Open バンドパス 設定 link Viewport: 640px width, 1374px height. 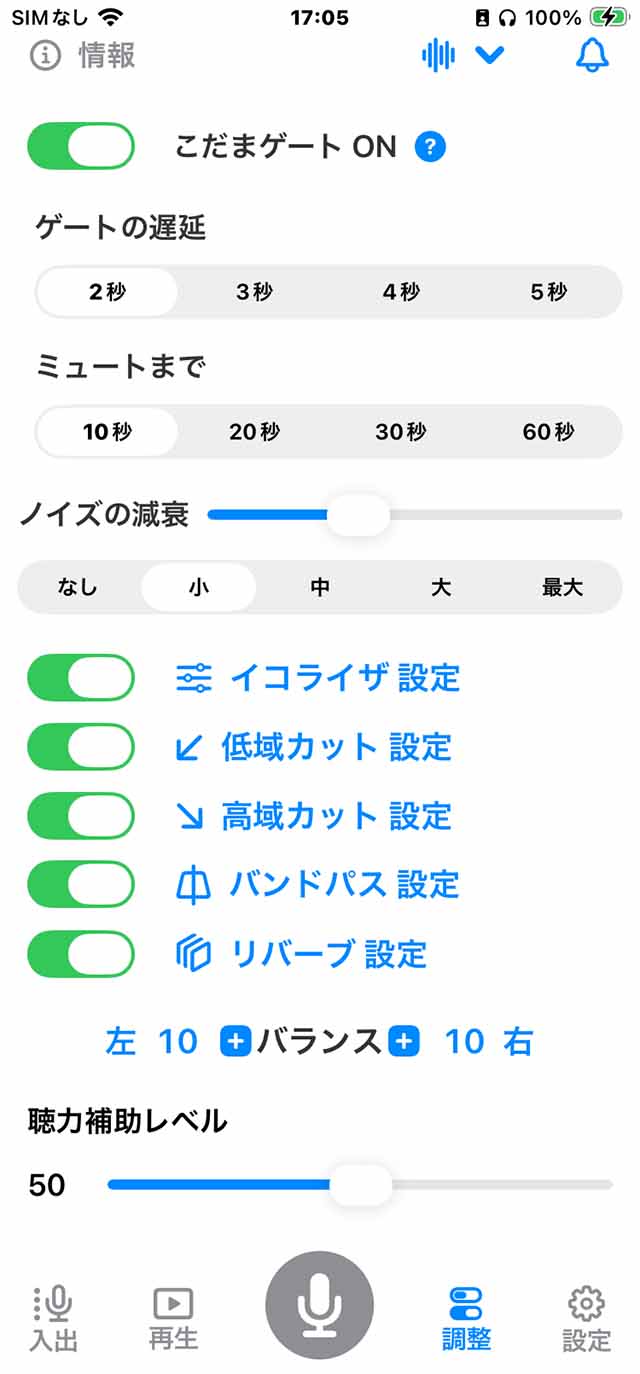coord(343,885)
